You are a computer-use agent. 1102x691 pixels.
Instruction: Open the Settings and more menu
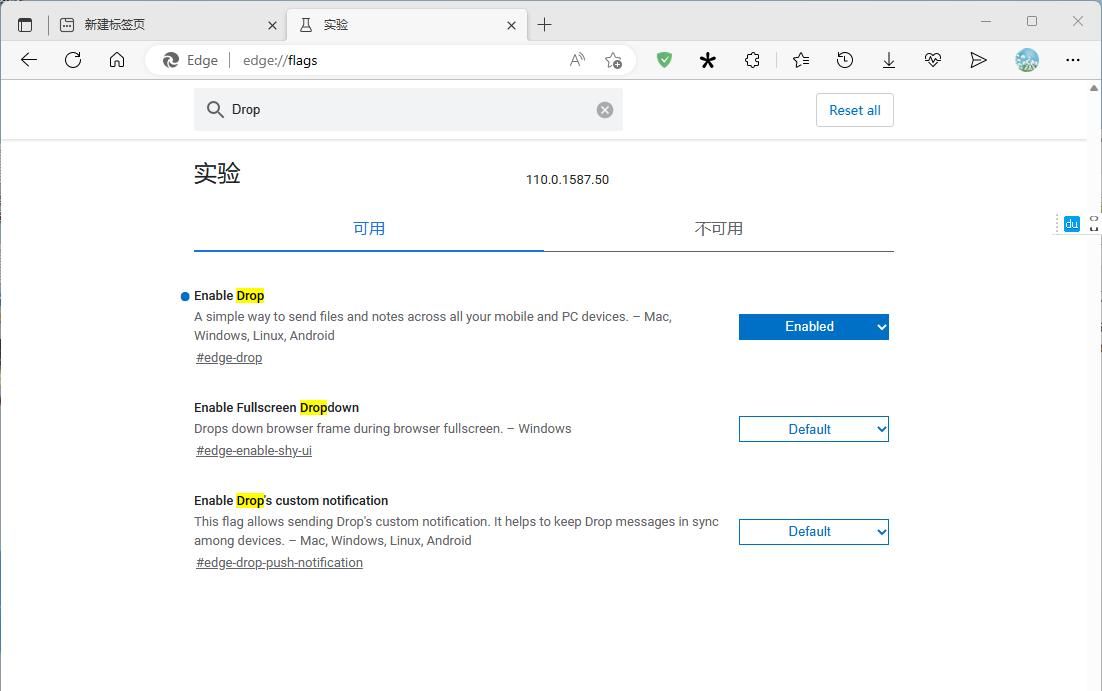click(1072, 60)
